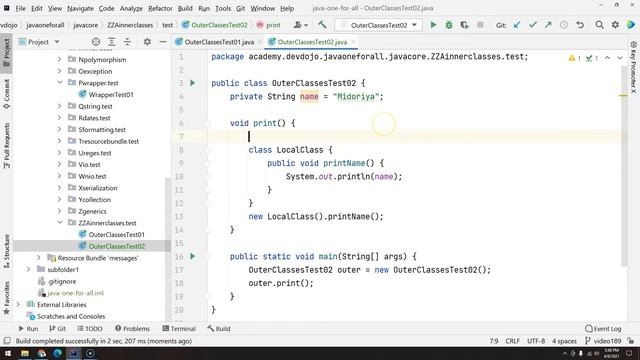Build project with the hammer icon
The height and width of the screenshot is (360, 640).
tap(322, 25)
